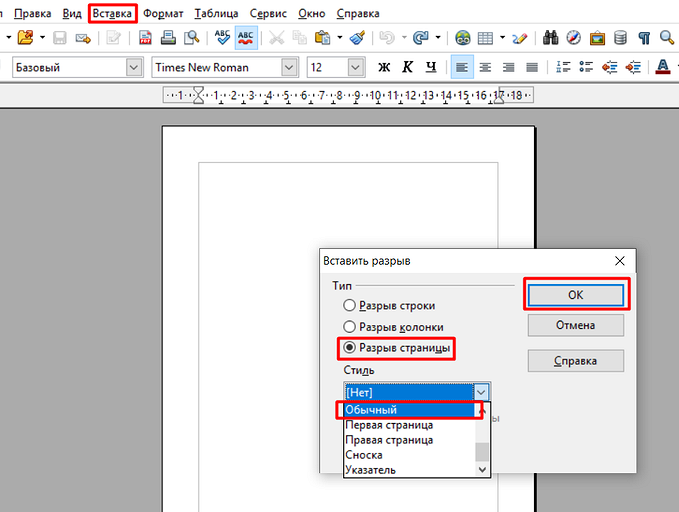Select the Разрыв строки radio button
679x512 pixels.
349,305
